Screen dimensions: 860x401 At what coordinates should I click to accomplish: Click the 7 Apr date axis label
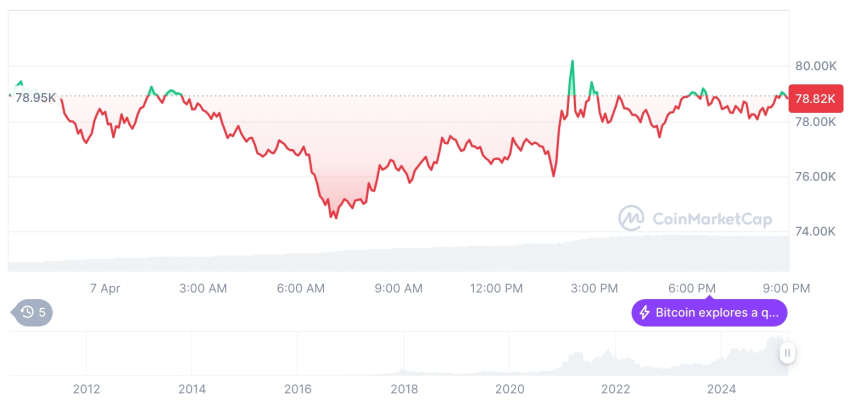click(x=104, y=288)
